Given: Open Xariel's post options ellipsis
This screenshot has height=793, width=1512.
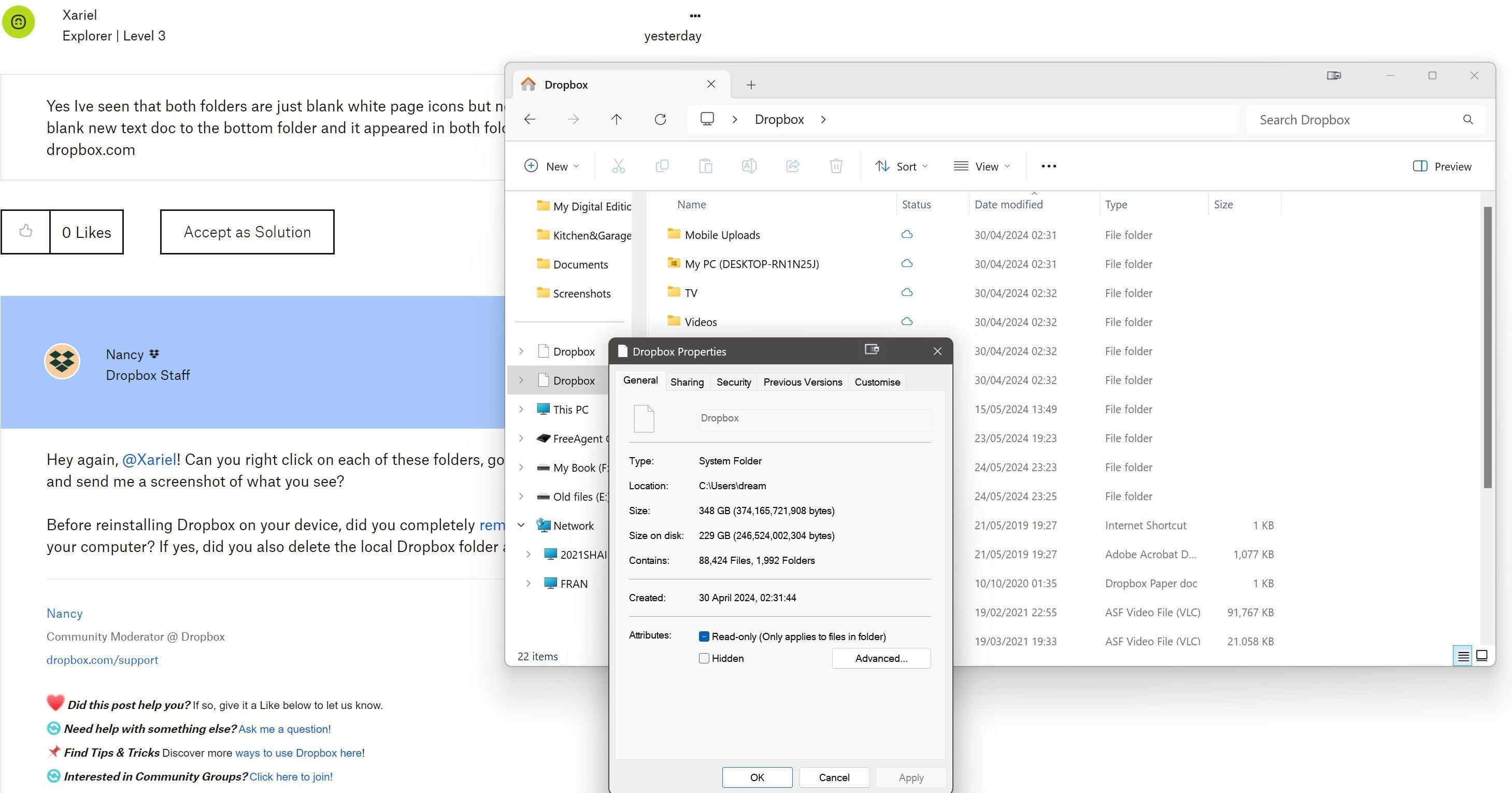Looking at the screenshot, I should click(x=695, y=16).
